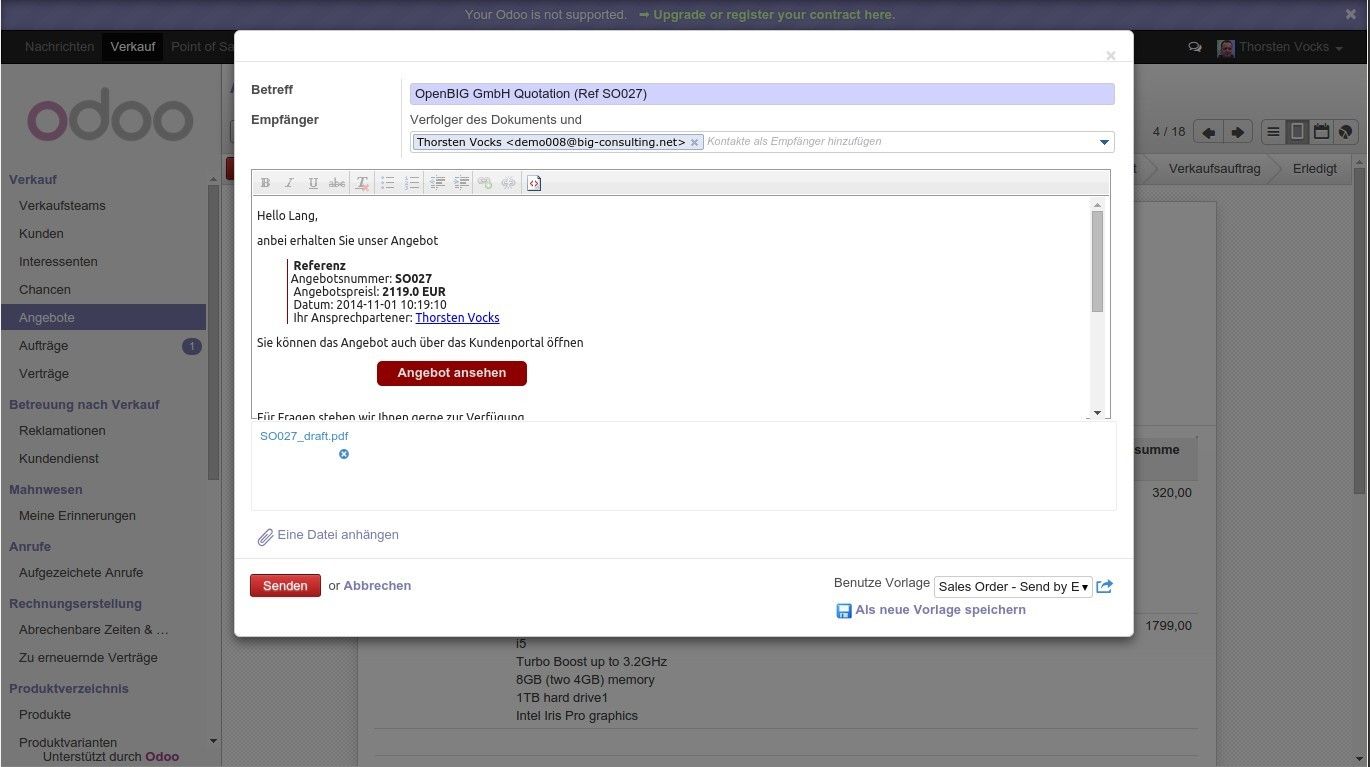Viewport: 1370px width, 767px height.
Task: Click the Betreff subject input field
Action: (761, 94)
